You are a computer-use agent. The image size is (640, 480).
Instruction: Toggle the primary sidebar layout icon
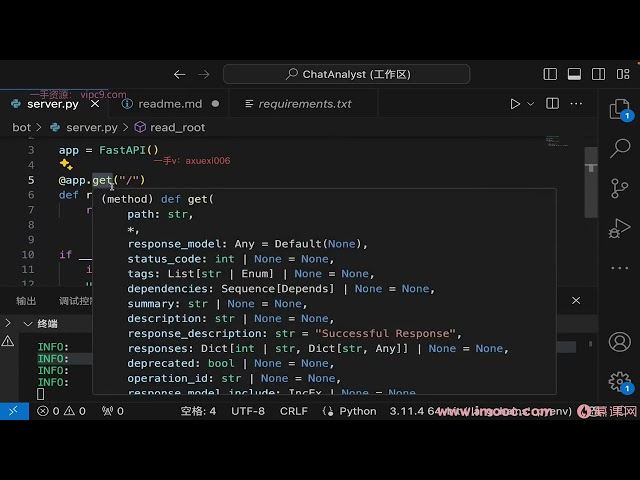click(550, 74)
